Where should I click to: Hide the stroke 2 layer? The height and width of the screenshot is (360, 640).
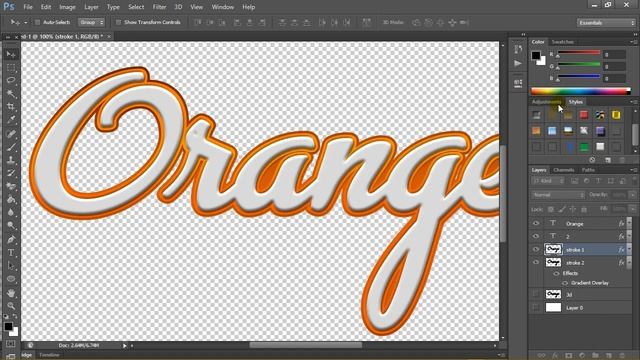[x=536, y=262]
